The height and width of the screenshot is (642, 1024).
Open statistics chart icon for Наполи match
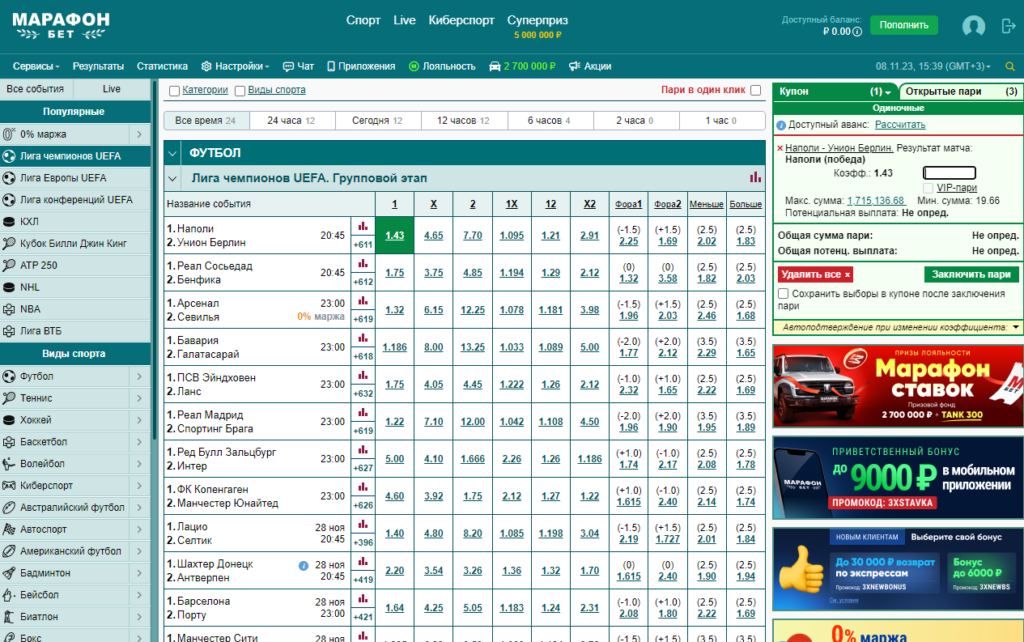click(362, 227)
